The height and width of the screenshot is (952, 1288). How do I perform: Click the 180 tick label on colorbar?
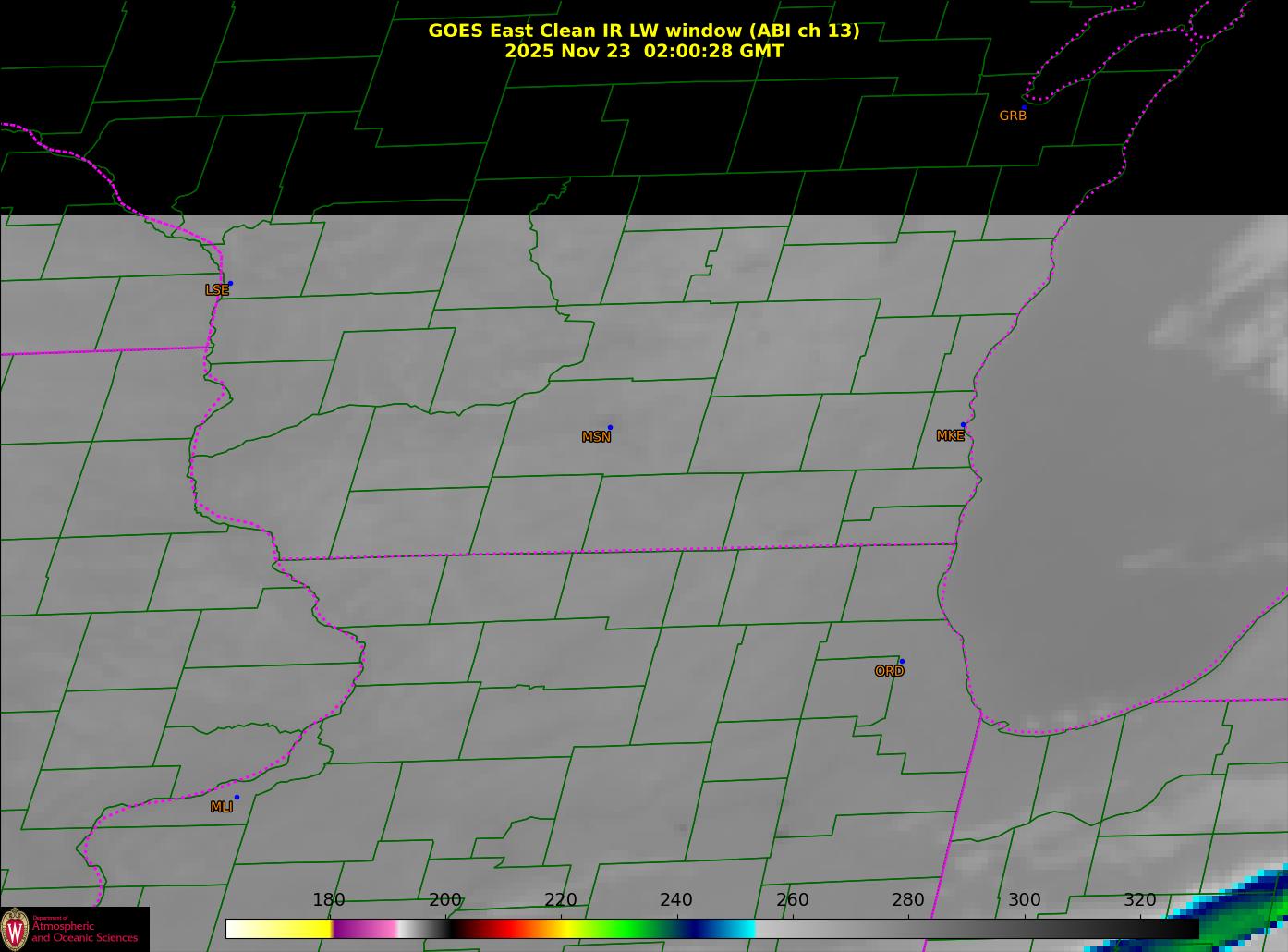tap(328, 900)
